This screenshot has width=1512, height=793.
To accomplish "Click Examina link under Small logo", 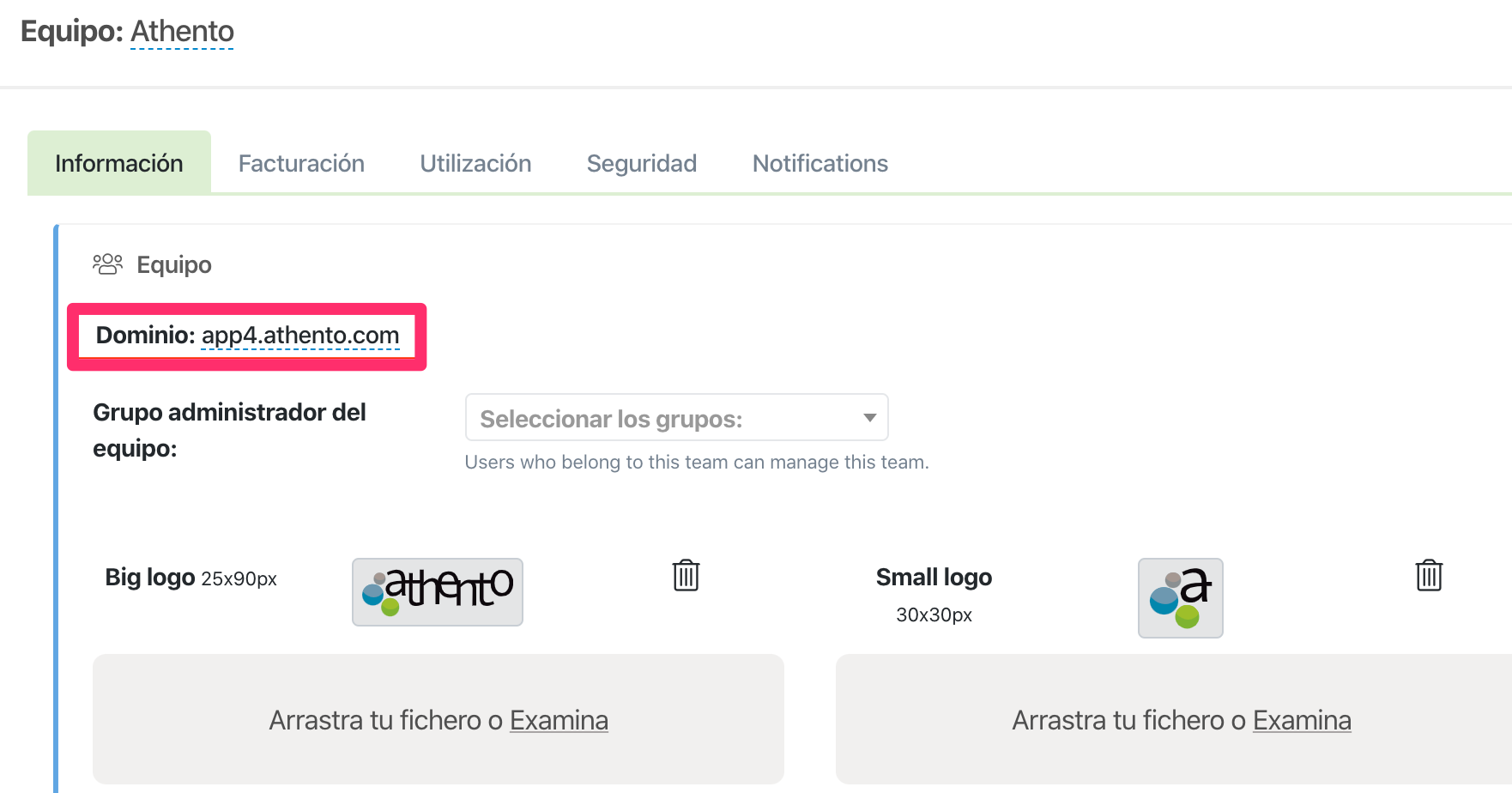I will (1301, 720).
